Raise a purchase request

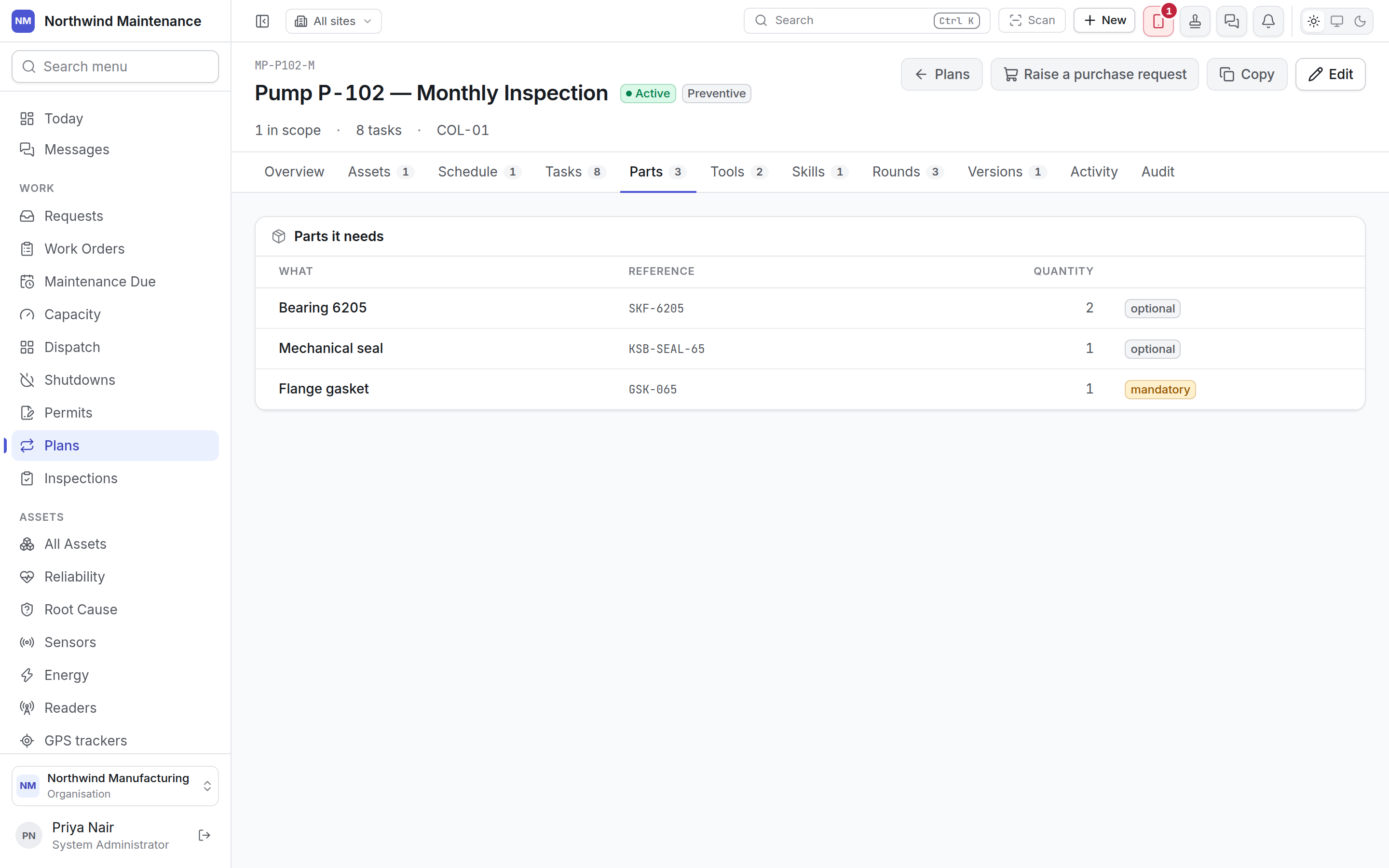(x=1094, y=74)
